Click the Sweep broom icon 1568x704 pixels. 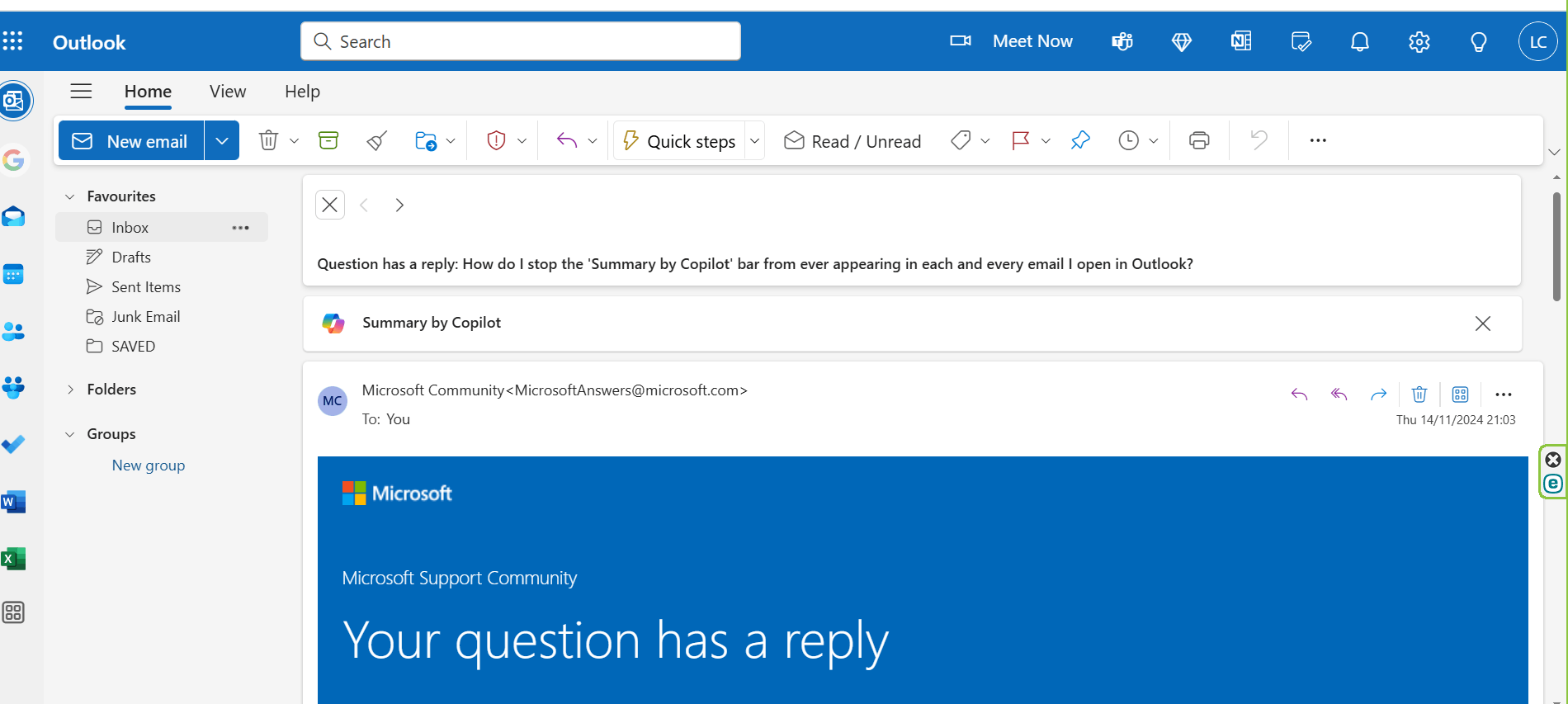[x=377, y=141]
